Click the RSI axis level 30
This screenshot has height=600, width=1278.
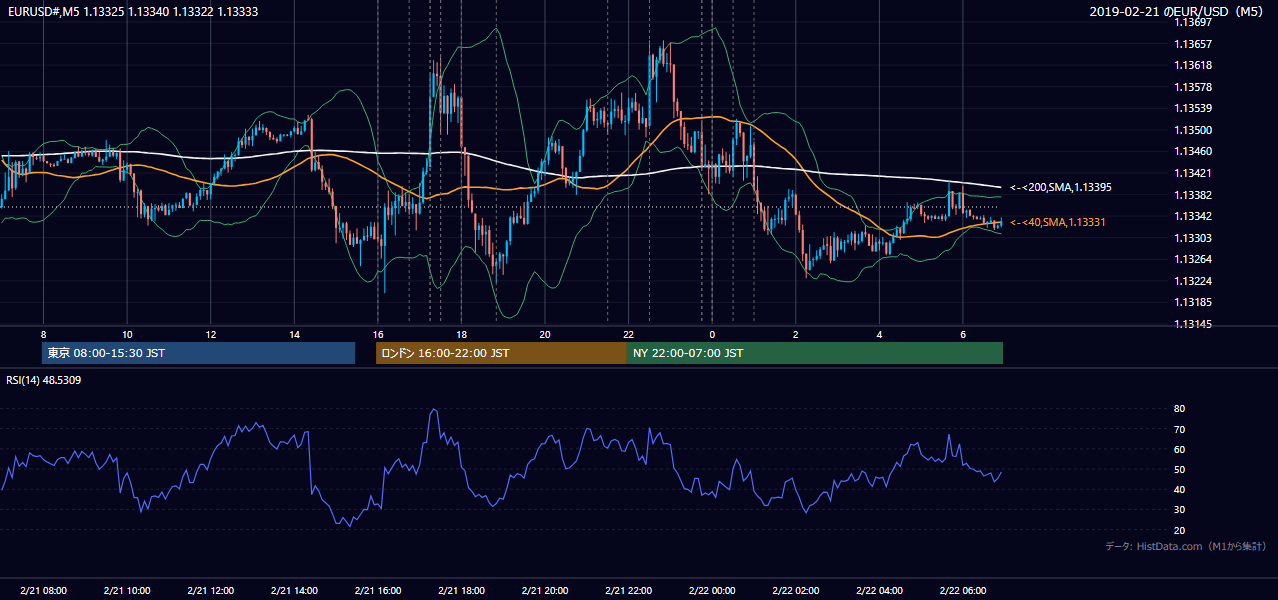[x=1179, y=510]
